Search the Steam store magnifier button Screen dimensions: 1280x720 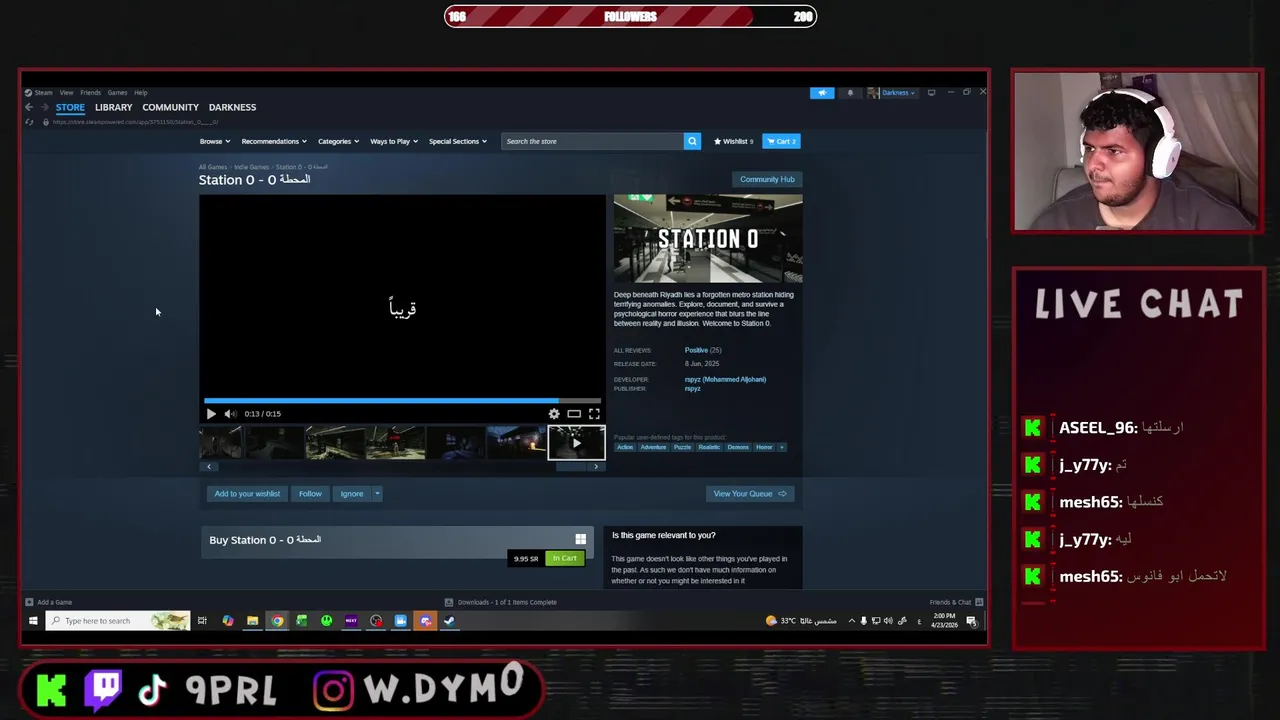pyautogui.click(x=692, y=141)
